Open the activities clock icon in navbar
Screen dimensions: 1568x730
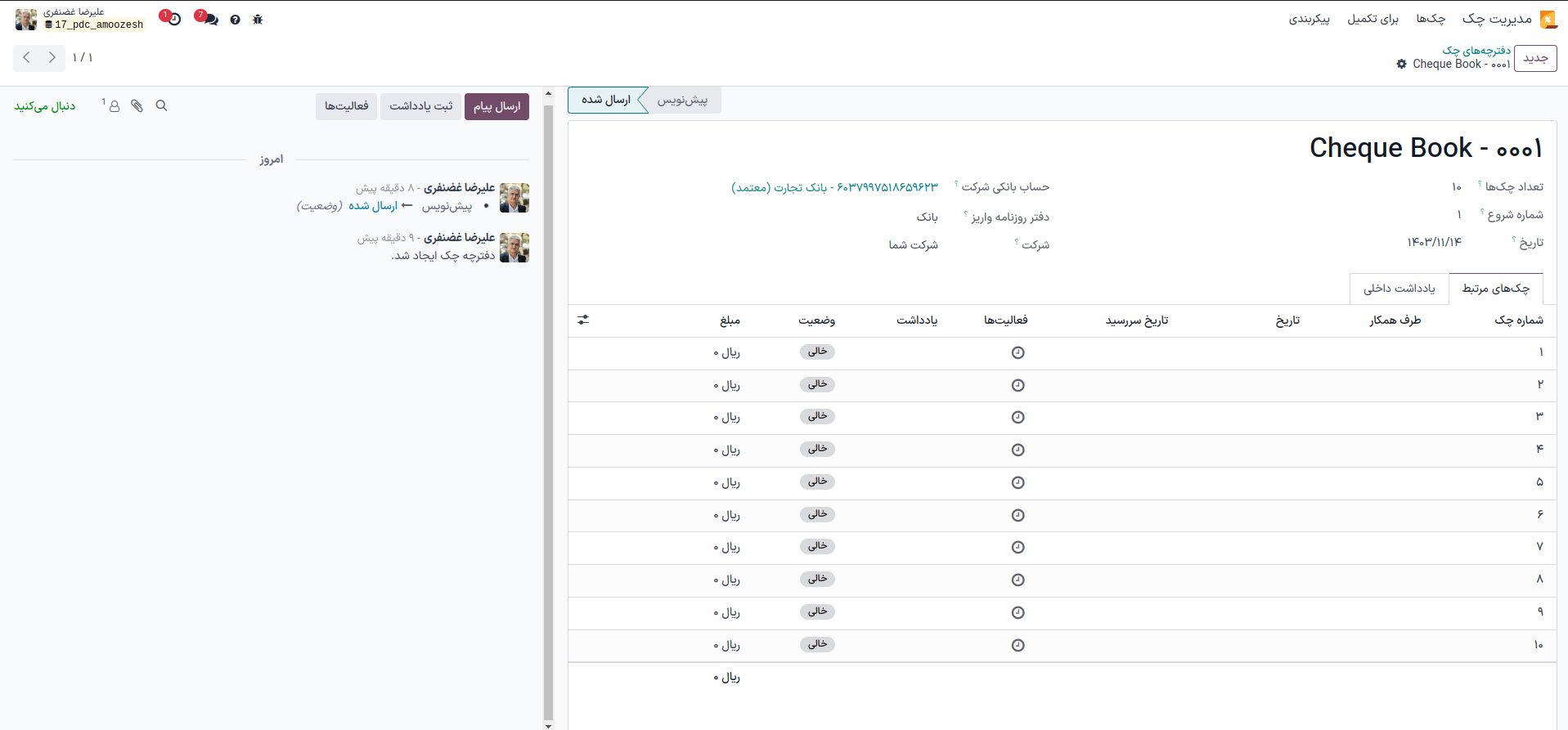point(173,20)
